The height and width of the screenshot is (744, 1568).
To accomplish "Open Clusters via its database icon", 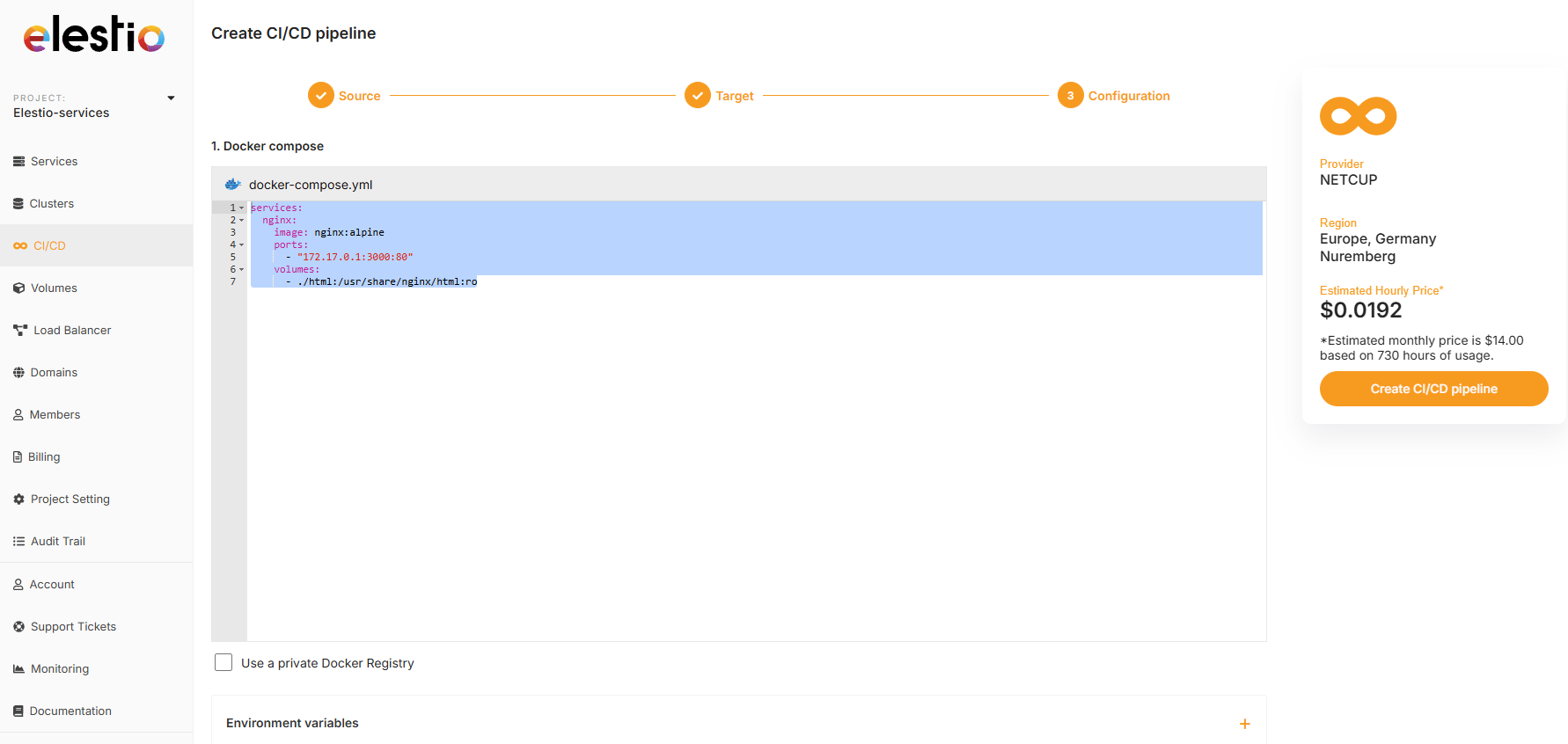I will click(x=18, y=204).
